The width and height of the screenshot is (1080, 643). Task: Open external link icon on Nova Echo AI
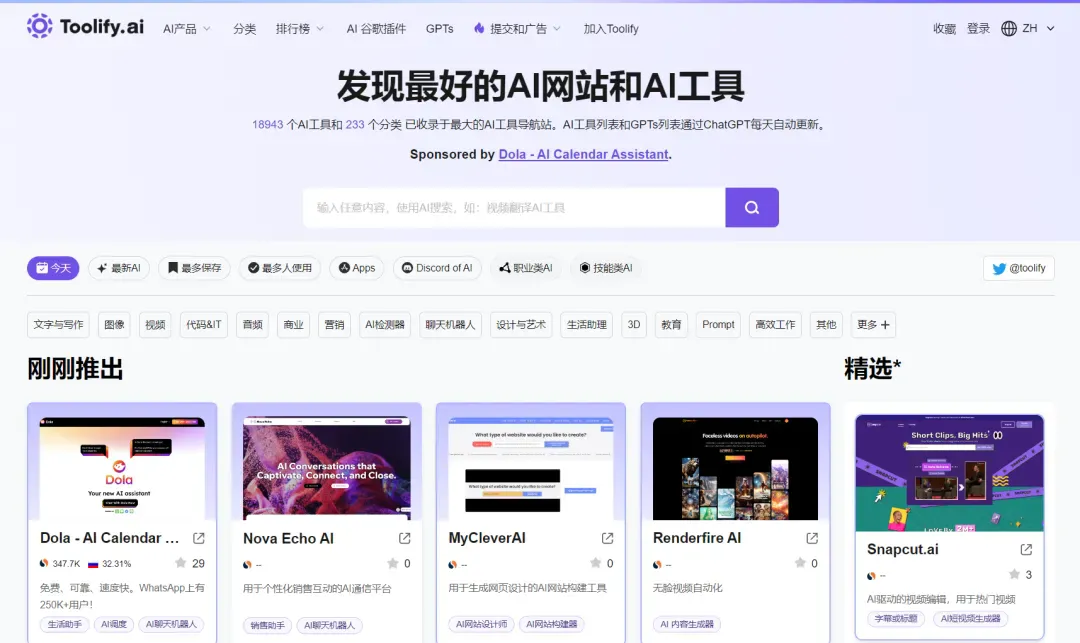point(404,538)
